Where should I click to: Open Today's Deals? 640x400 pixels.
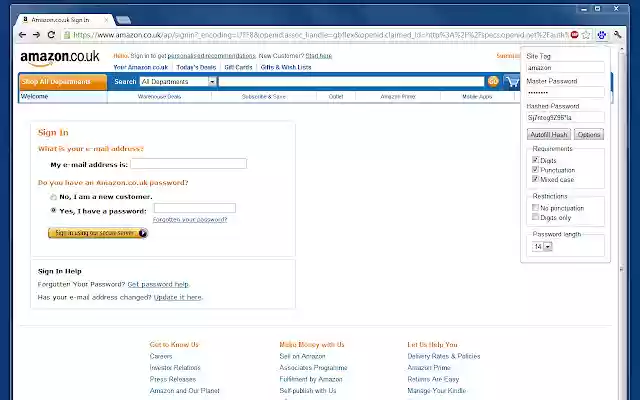coord(196,67)
